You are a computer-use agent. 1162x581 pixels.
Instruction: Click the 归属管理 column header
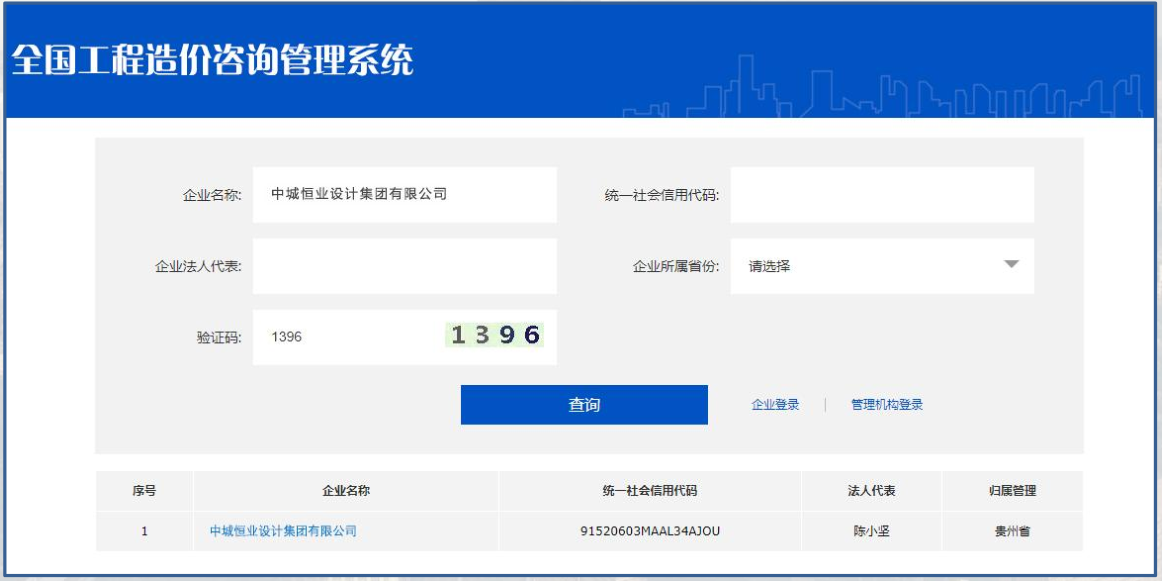[1012, 491]
